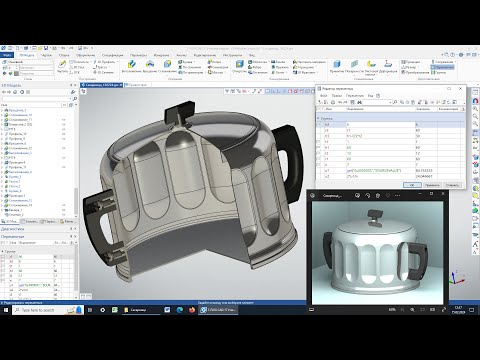
Task: Toggle visibility eye for Профиль_10 row
Action: tap(63, 134)
